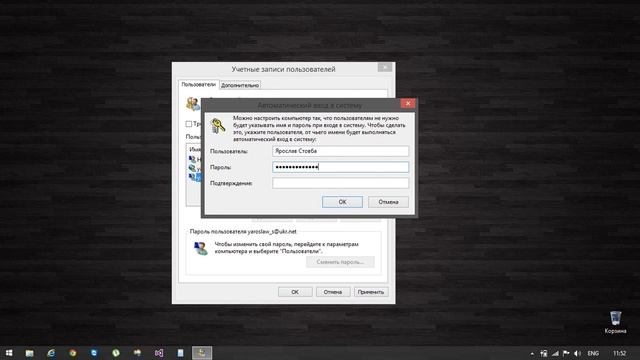This screenshot has width=640, height=360.
Task: Launch Google Chrome from the taskbar
Action: pyautogui.click(x=73, y=353)
